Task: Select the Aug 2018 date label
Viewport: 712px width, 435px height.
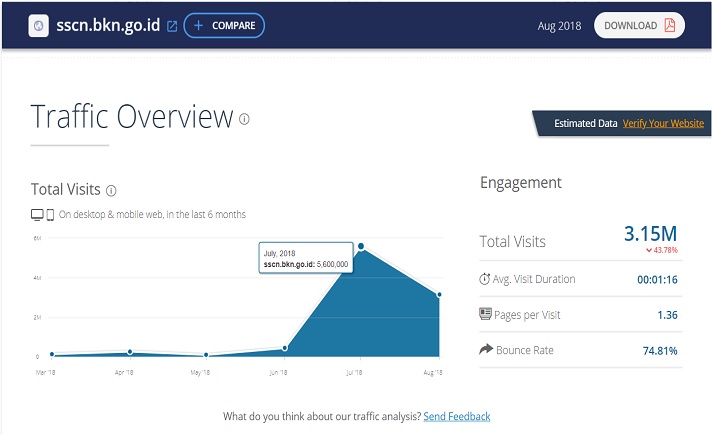Action: pyautogui.click(x=559, y=26)
